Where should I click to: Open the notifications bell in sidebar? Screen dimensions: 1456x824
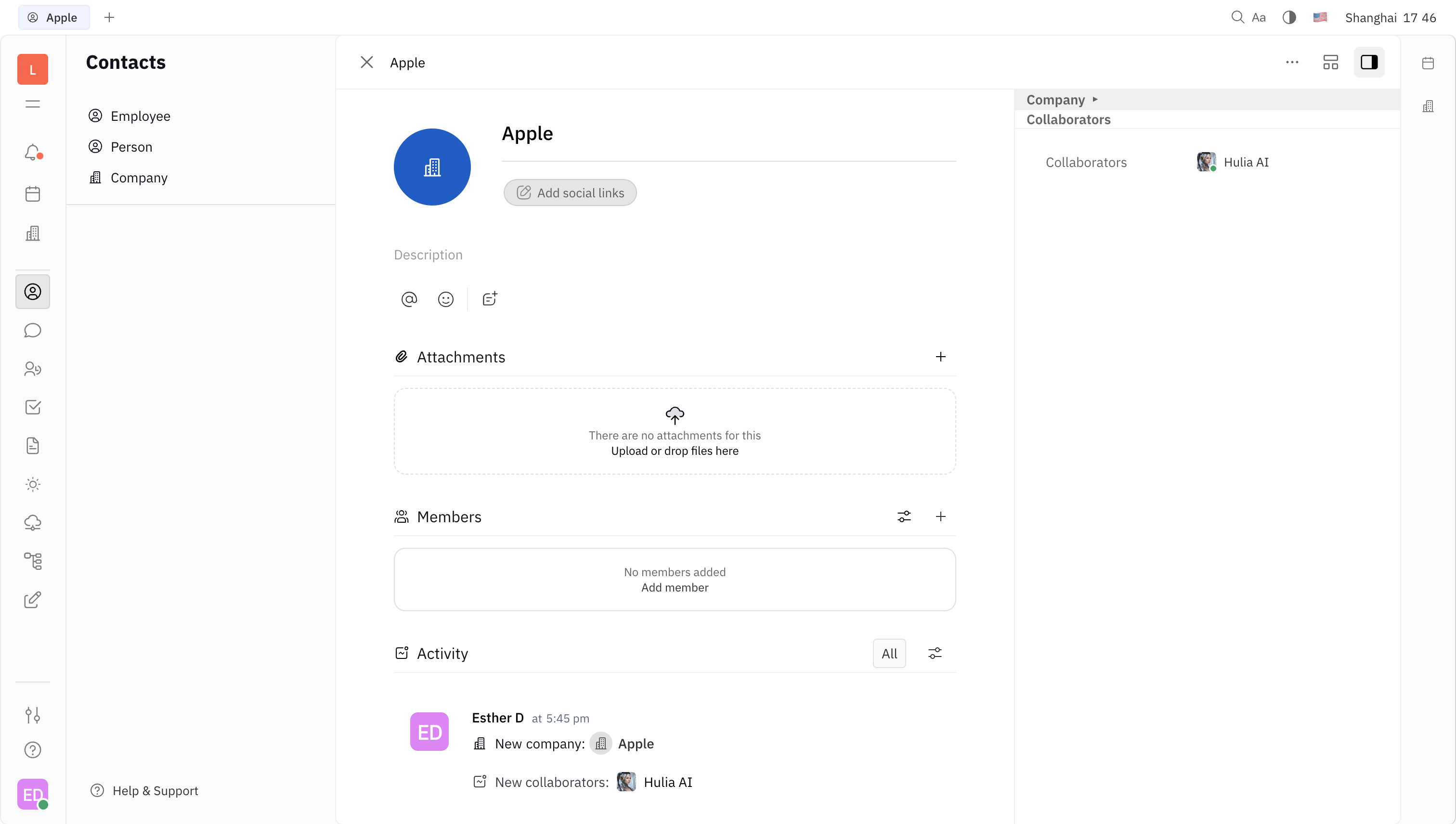point(32,152)
